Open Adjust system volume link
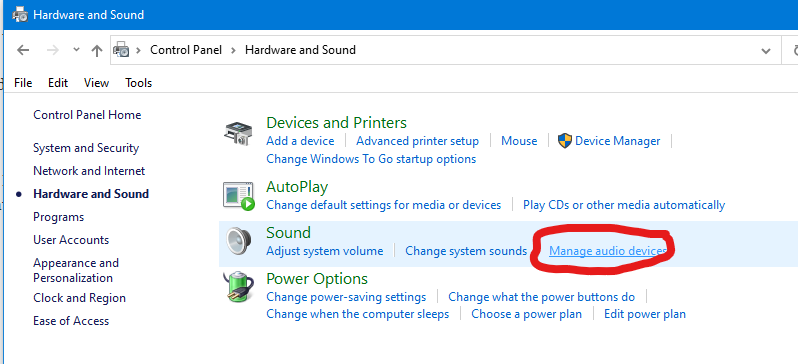The width and height of the screenshot is (798, 364). [x=325, y=251]
